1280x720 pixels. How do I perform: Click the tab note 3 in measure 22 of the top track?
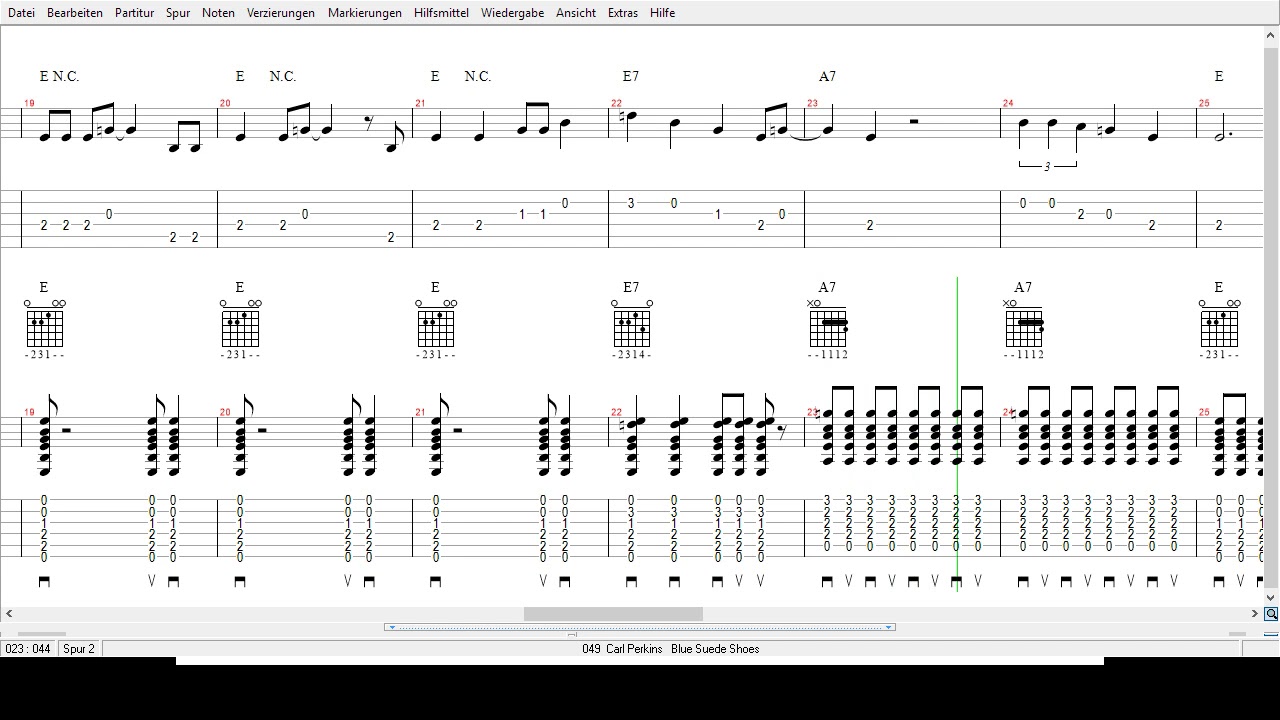[x=631, y=203]
